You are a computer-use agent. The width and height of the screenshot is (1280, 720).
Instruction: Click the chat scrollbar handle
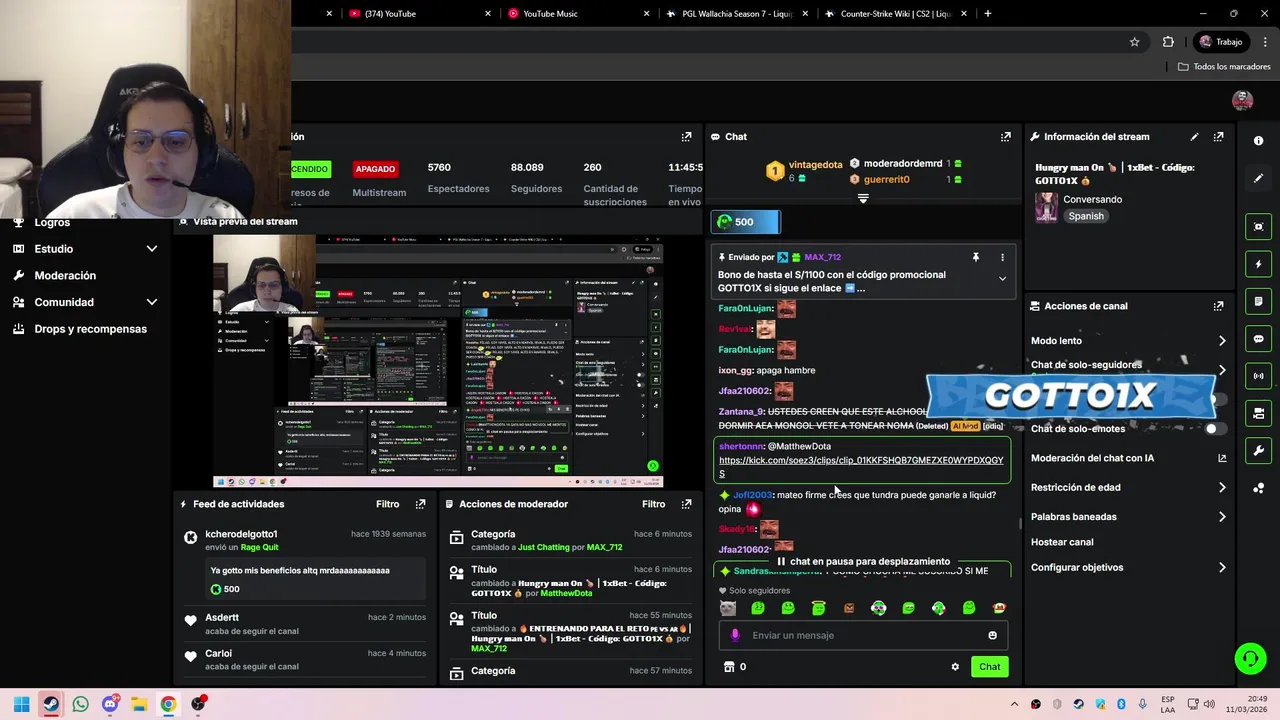coord(1020,523)
